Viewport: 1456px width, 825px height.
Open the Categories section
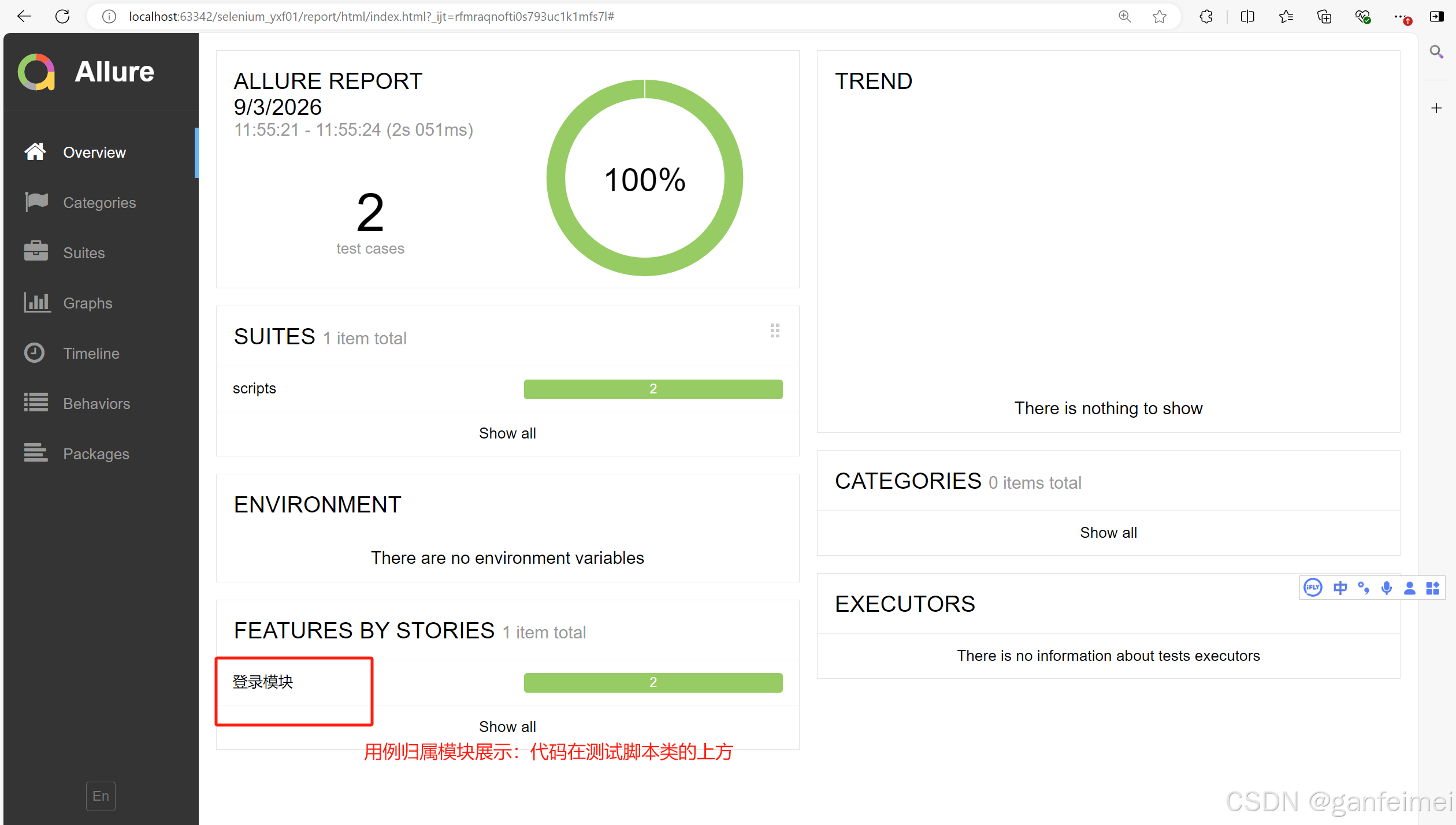tap(101, 203)
